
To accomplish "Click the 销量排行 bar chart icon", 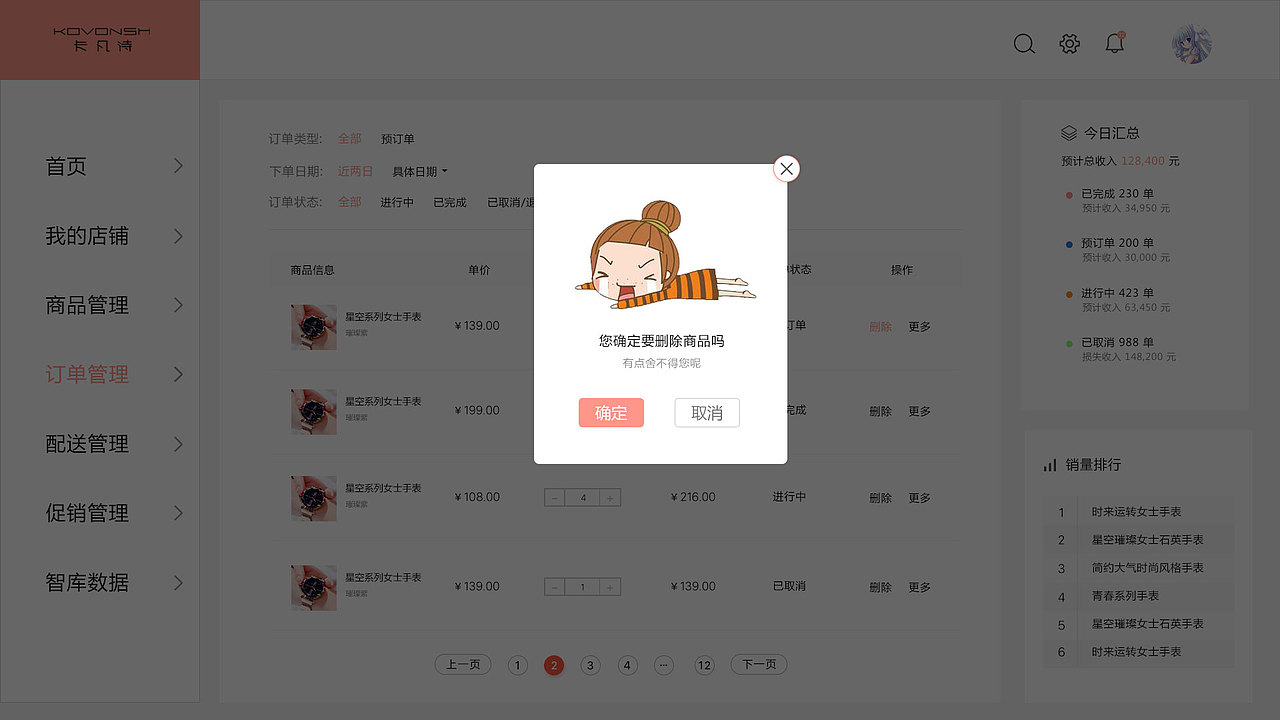I will click(1048, 463).
